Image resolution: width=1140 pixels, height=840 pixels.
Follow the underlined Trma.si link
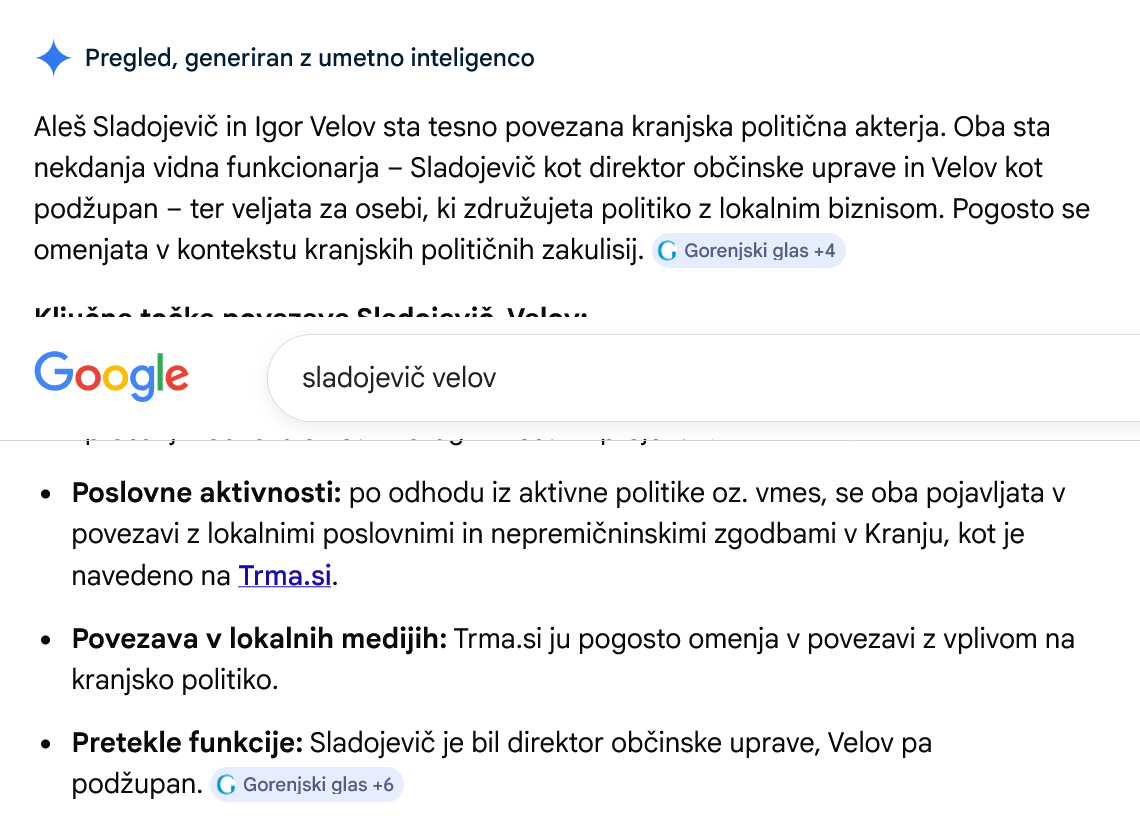click(284, 576)
